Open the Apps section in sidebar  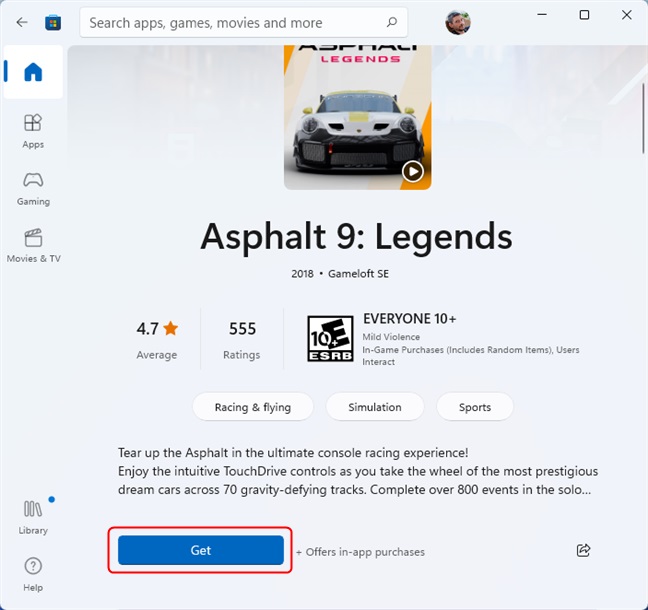click(33, 131)
